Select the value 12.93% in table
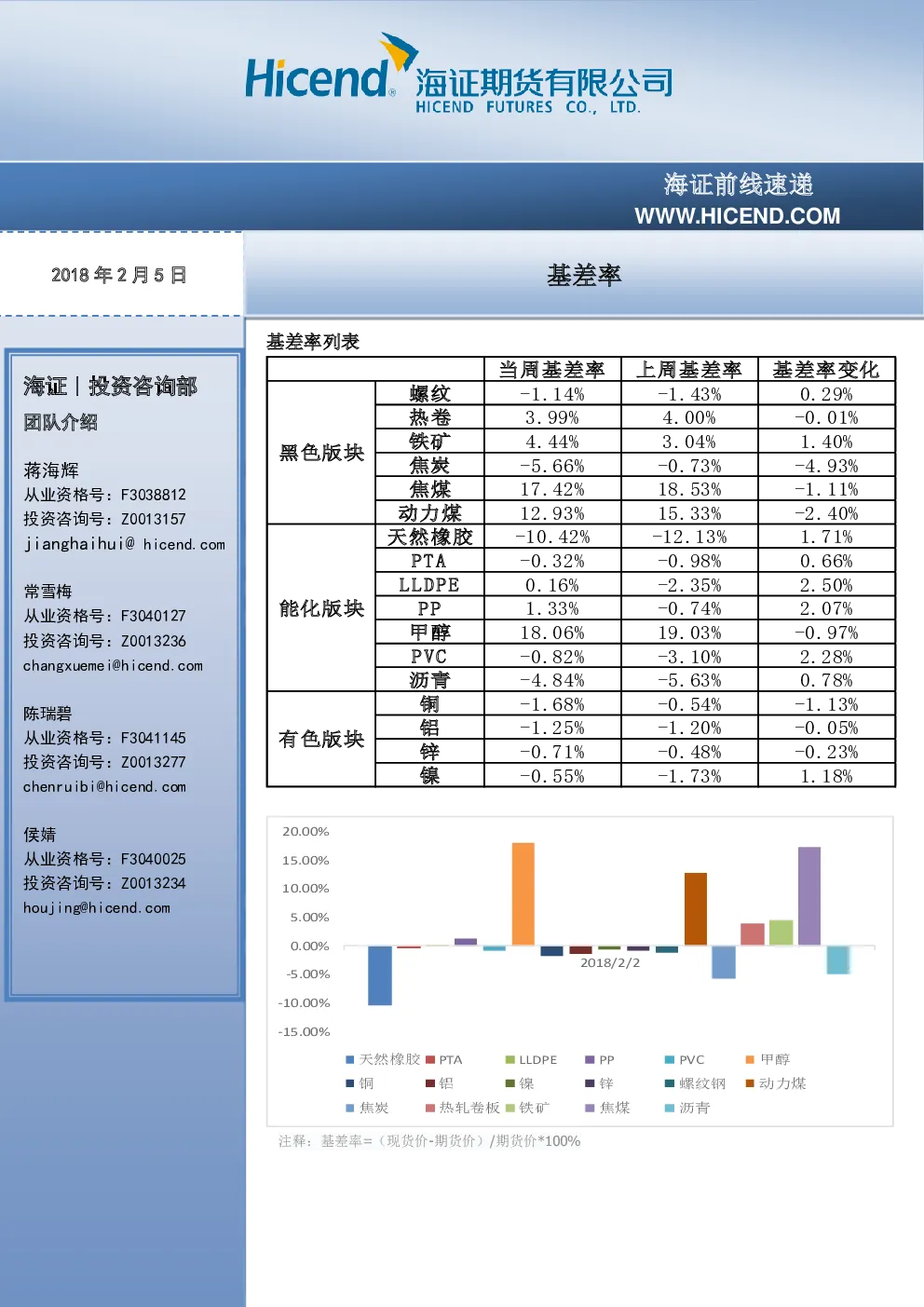This screenshot has height=1307, width=924. [552, 513]
